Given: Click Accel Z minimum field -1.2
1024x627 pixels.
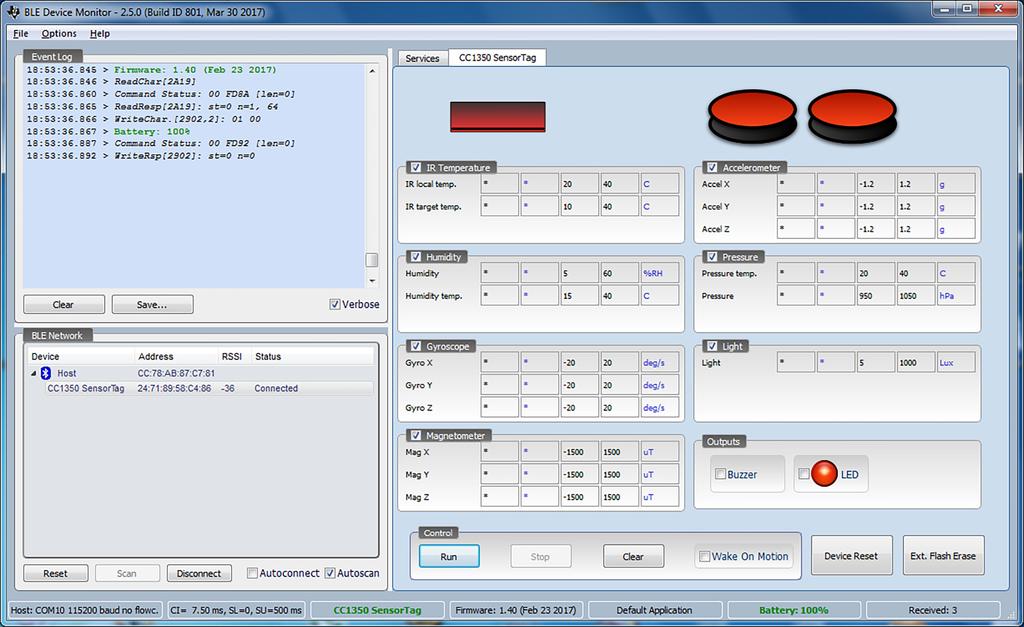Looking at the screenshot, I should 875,229.
